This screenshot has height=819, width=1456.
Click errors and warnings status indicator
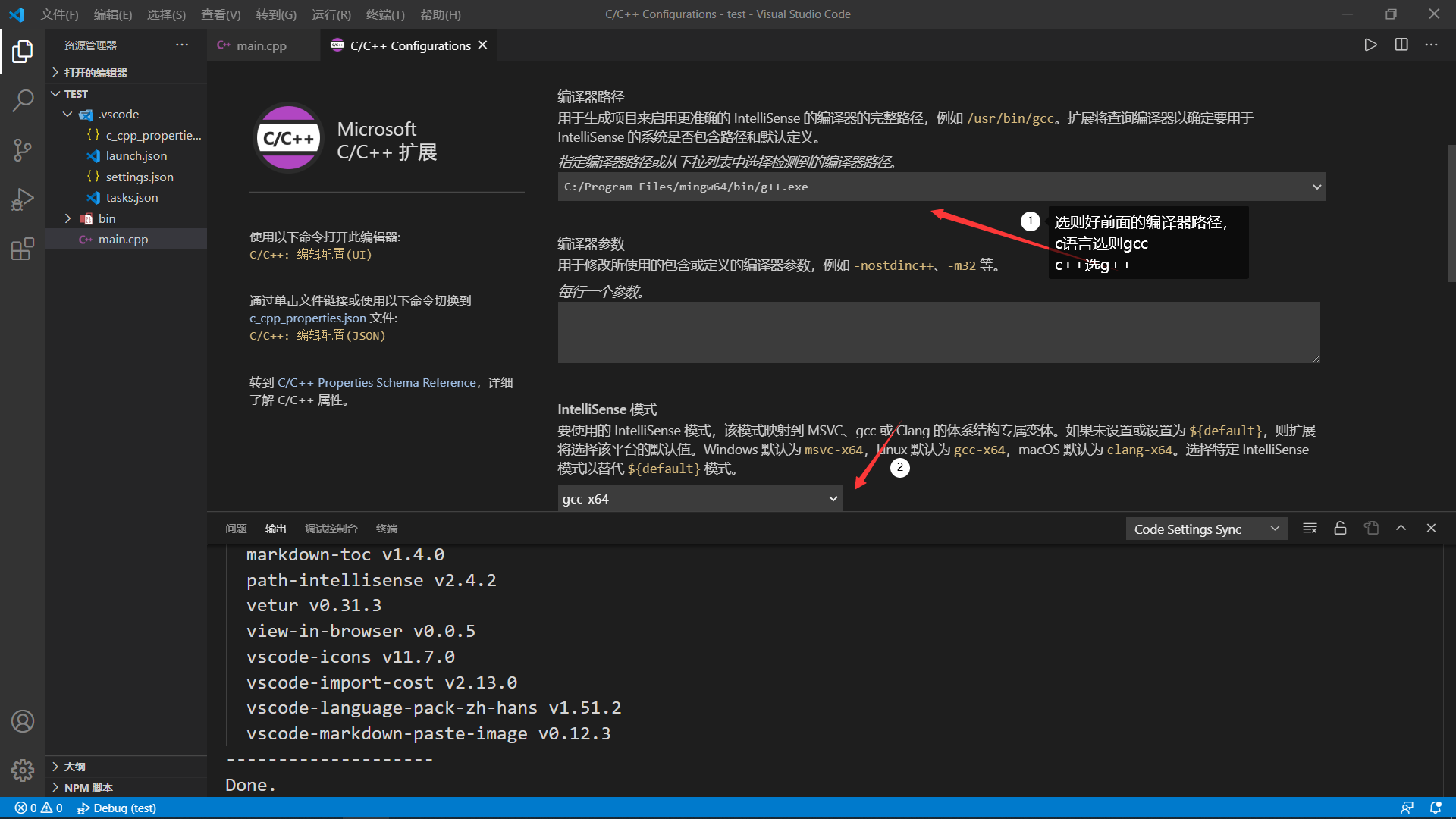(39, 808)
